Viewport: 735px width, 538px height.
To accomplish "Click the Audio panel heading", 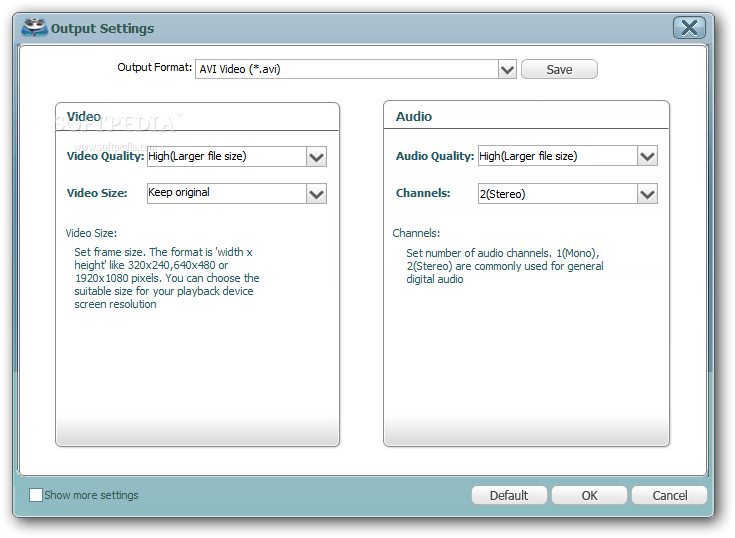I will click(414, 116).
